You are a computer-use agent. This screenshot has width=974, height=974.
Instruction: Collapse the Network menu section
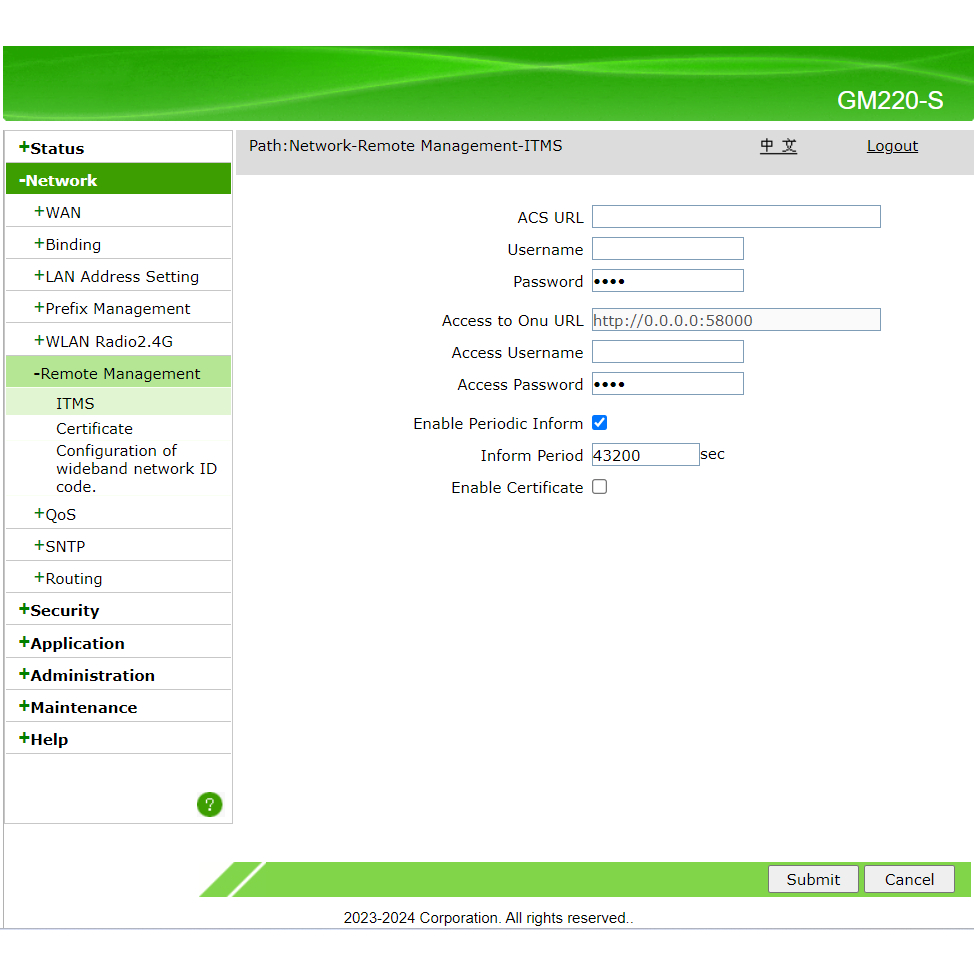coord(61,180)
